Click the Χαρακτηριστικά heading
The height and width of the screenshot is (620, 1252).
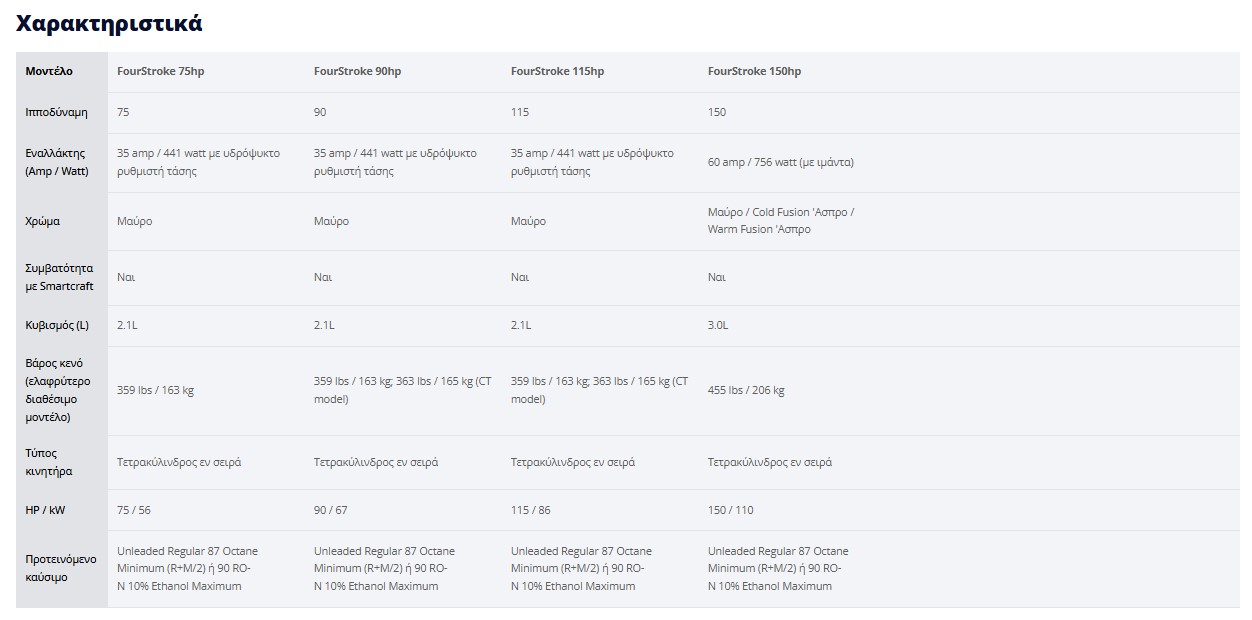[109, 24]
